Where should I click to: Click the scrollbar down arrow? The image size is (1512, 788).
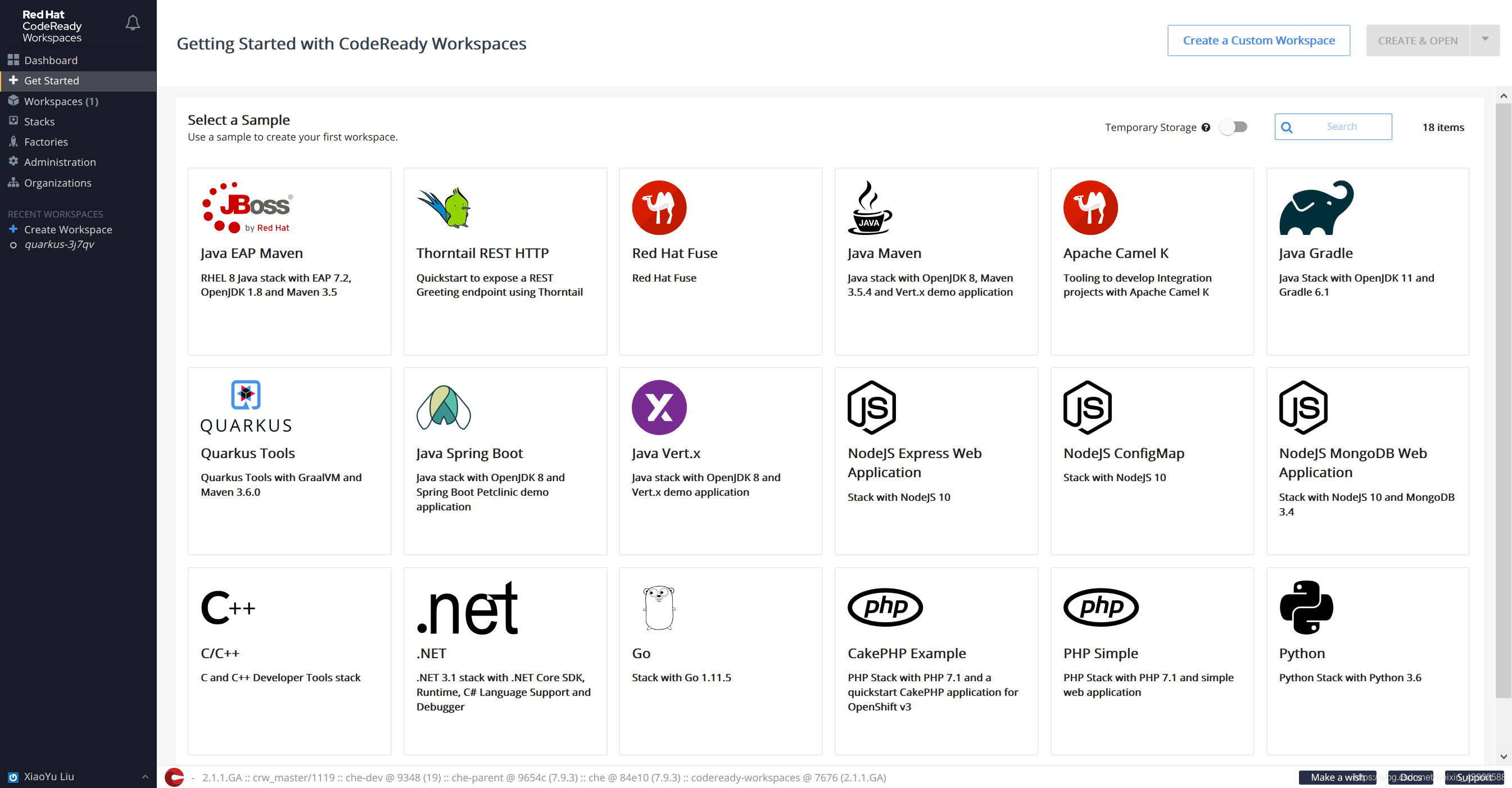pos(1502,757)
